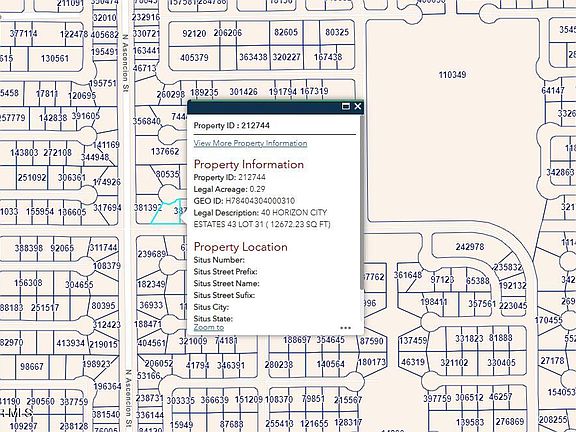
Task: Select parcel 381392
Action: coord(148,208)
